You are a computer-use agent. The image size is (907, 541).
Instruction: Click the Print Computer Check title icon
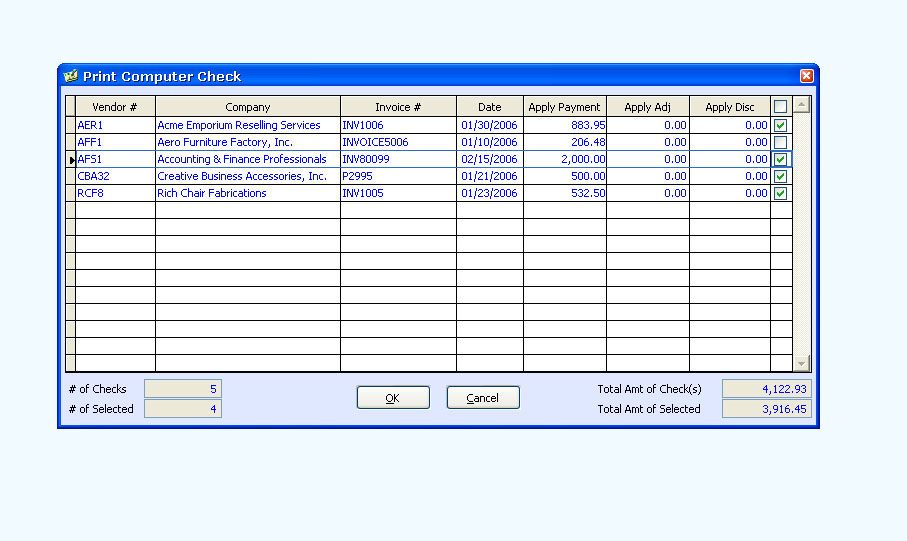(x=70, y=76)
